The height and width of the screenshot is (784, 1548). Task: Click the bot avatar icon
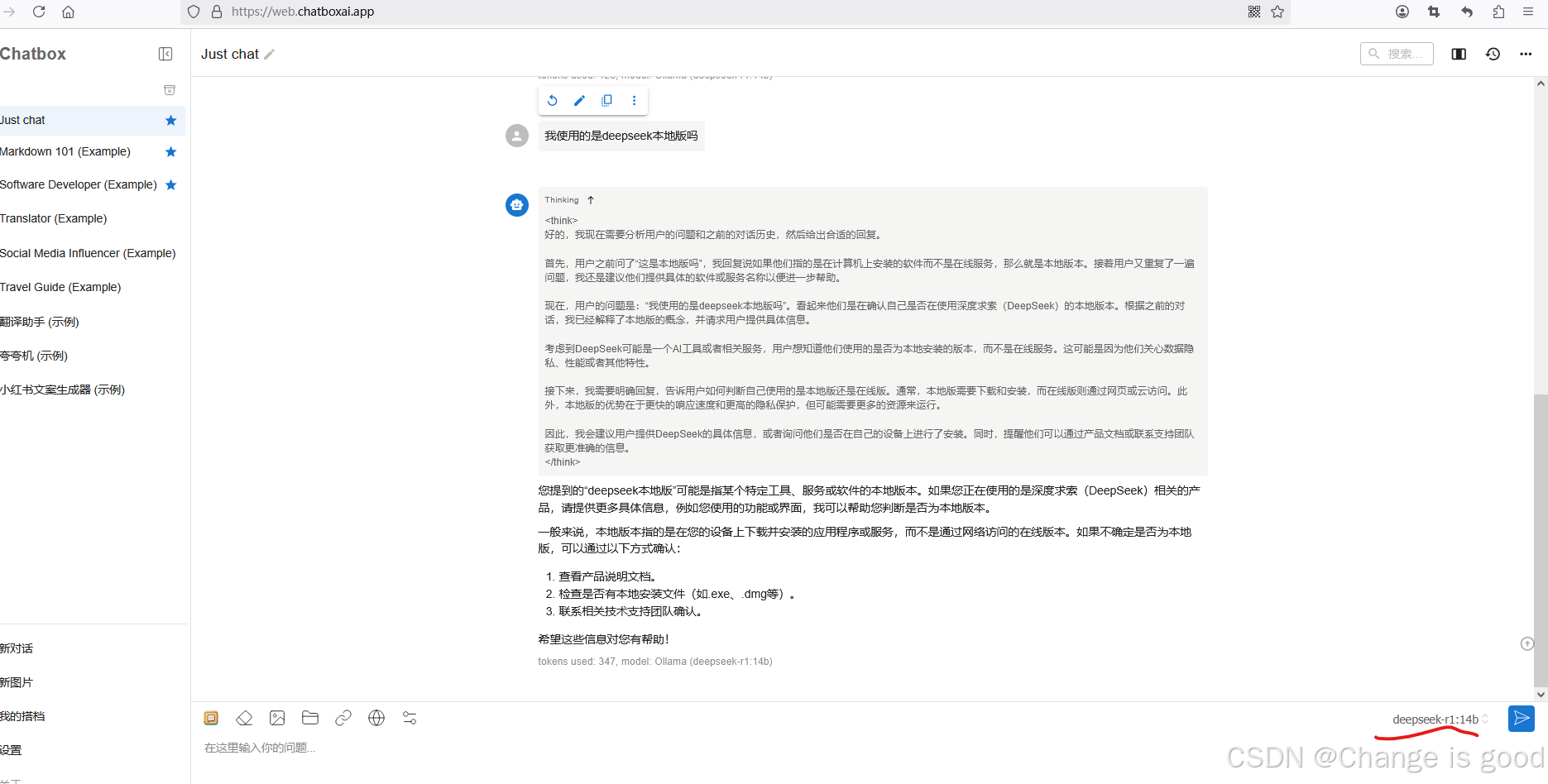[x=517, y=205]
